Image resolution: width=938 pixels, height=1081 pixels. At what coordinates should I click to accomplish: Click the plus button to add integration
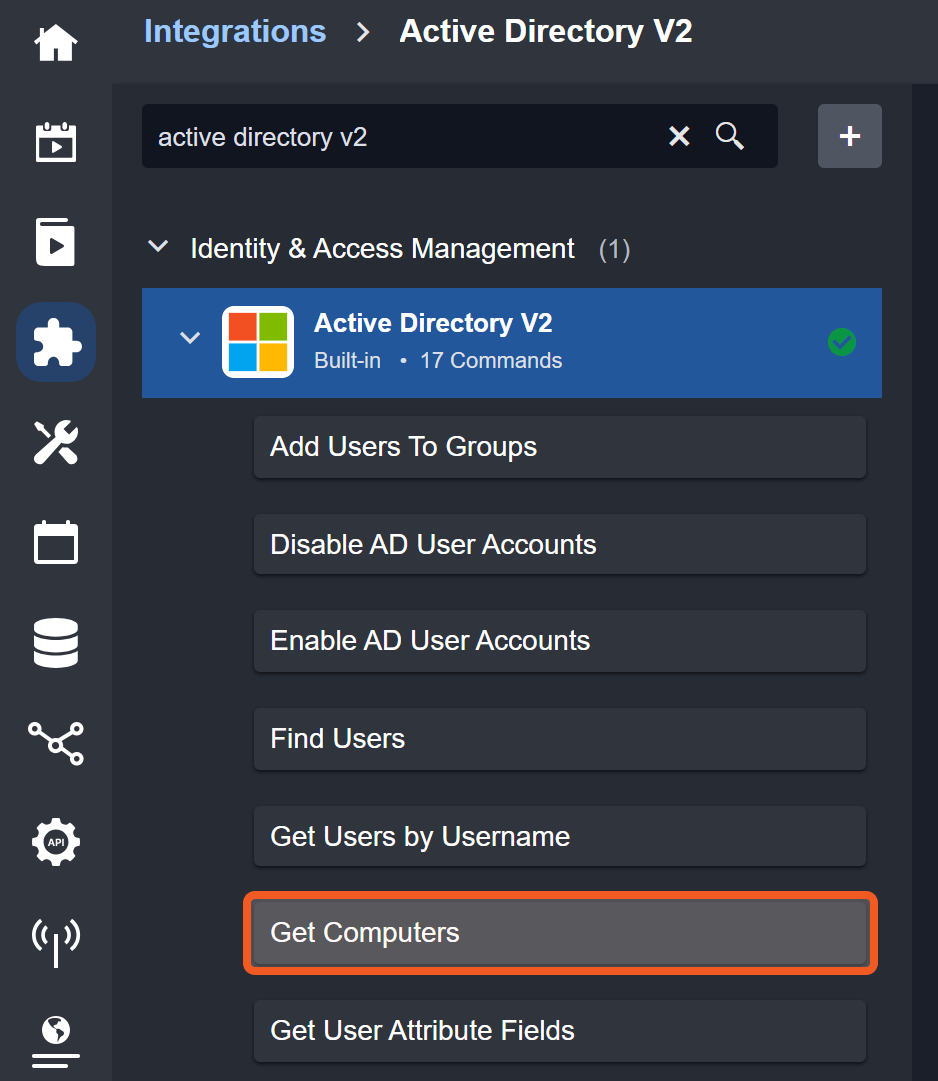849,136
